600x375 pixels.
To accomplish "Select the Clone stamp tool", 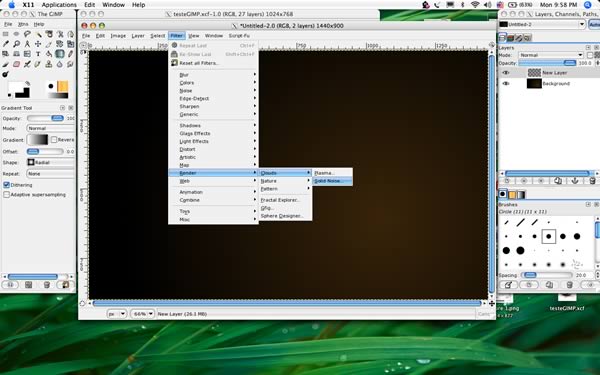I will coord(49,64).
